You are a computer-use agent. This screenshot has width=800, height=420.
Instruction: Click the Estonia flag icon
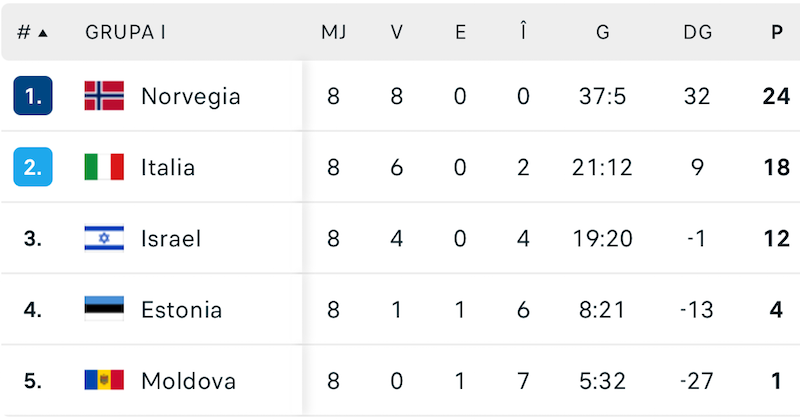pyautogui.click(x=104, y=309)
